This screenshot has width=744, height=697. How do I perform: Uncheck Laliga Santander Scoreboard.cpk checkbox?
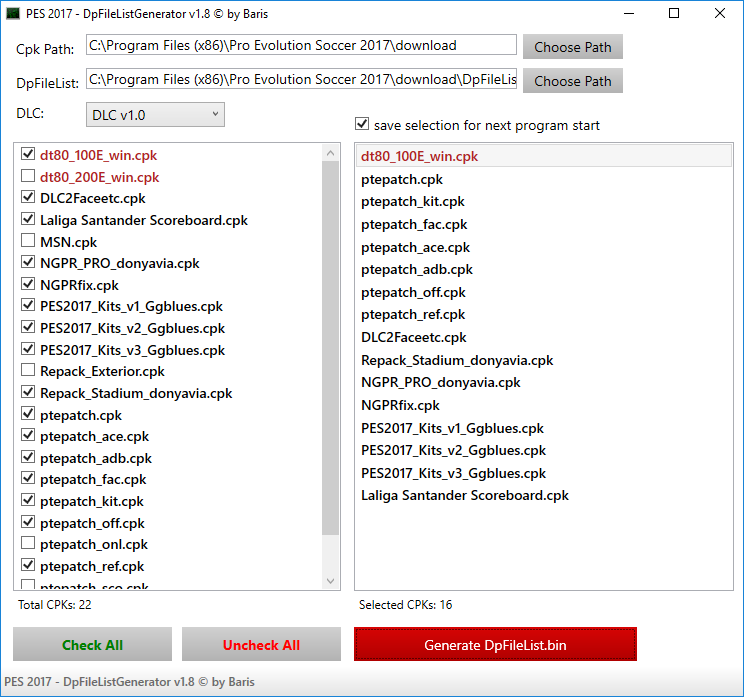[28, 219]
